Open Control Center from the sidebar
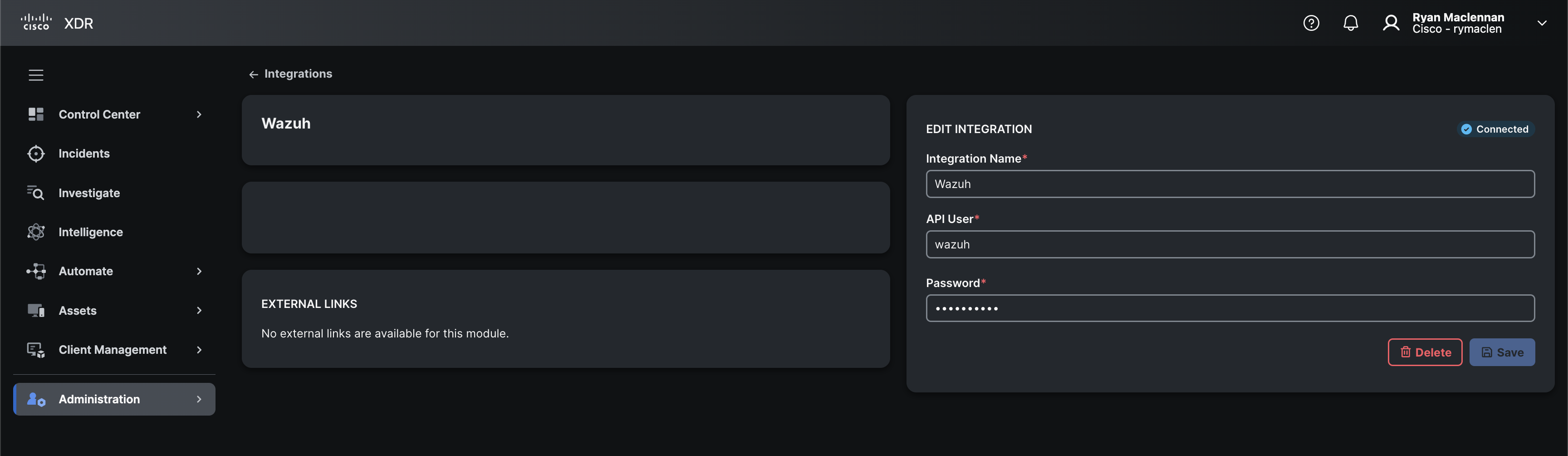Screen dimensions: 1568x456 (x=99, y=114)
